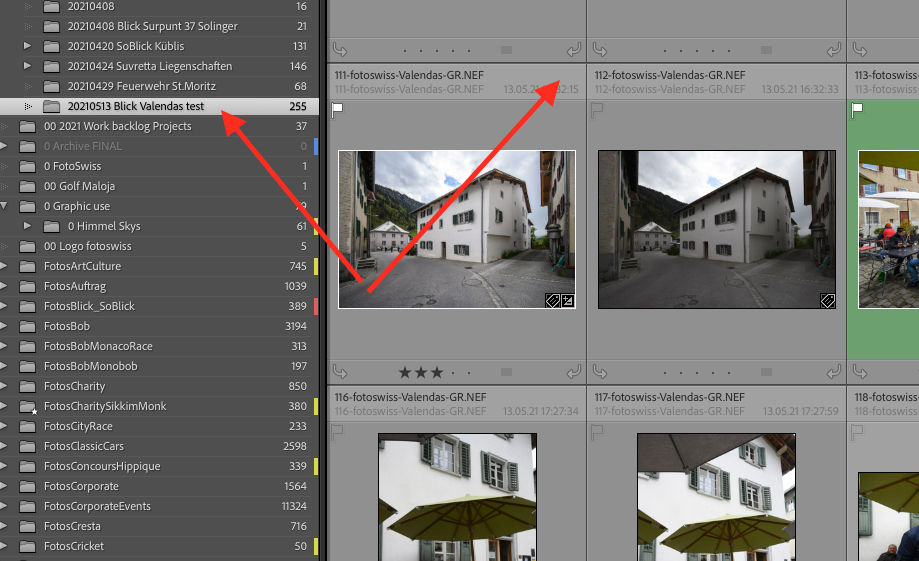Expand the 20210420 SoBlick Küblis folder
The image size is (919, 561).
coord(27,45)
